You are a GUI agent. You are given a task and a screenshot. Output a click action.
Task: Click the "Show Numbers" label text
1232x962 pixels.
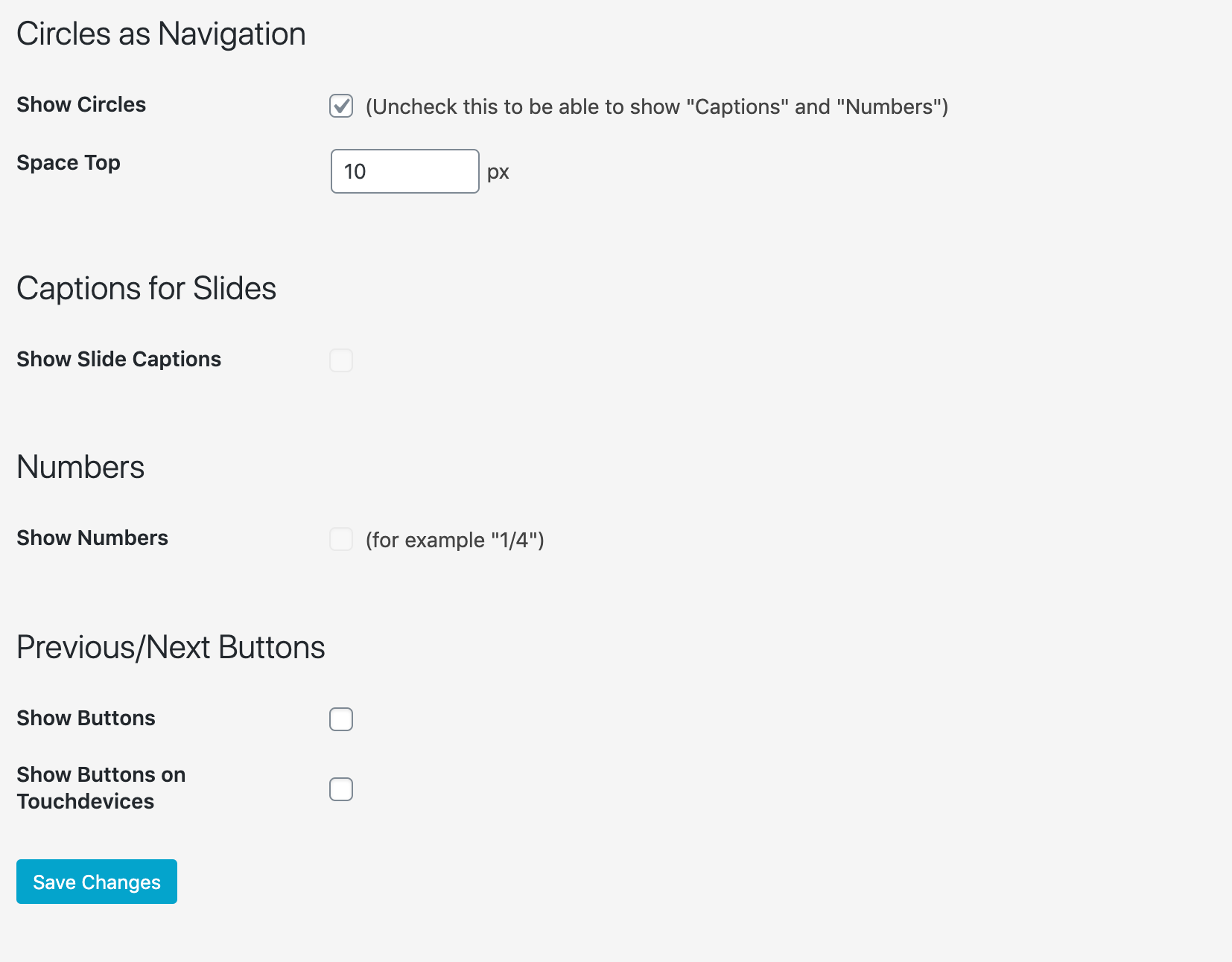pos(92,538)
